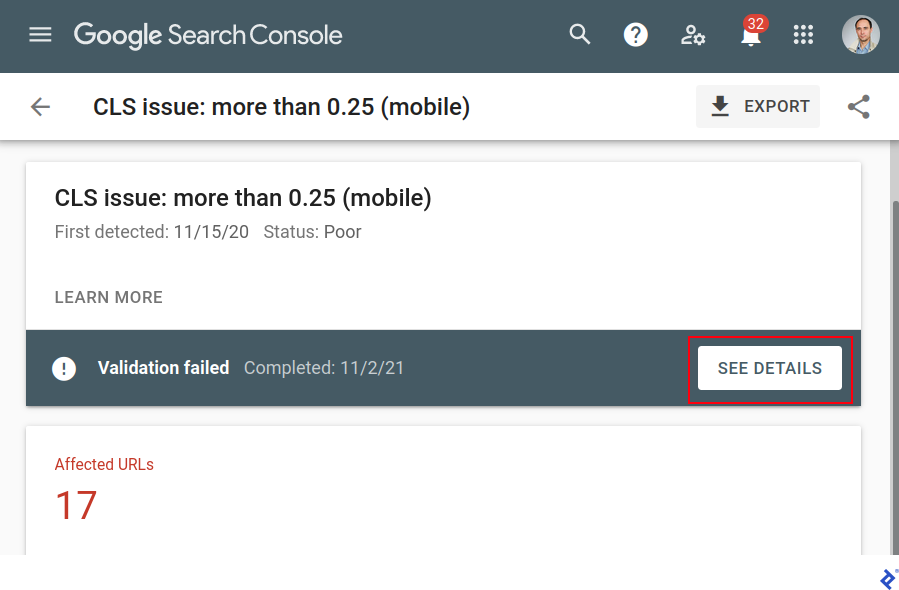
Task: Click the red badge showing 32 notifications
Action: click(757, 22)
